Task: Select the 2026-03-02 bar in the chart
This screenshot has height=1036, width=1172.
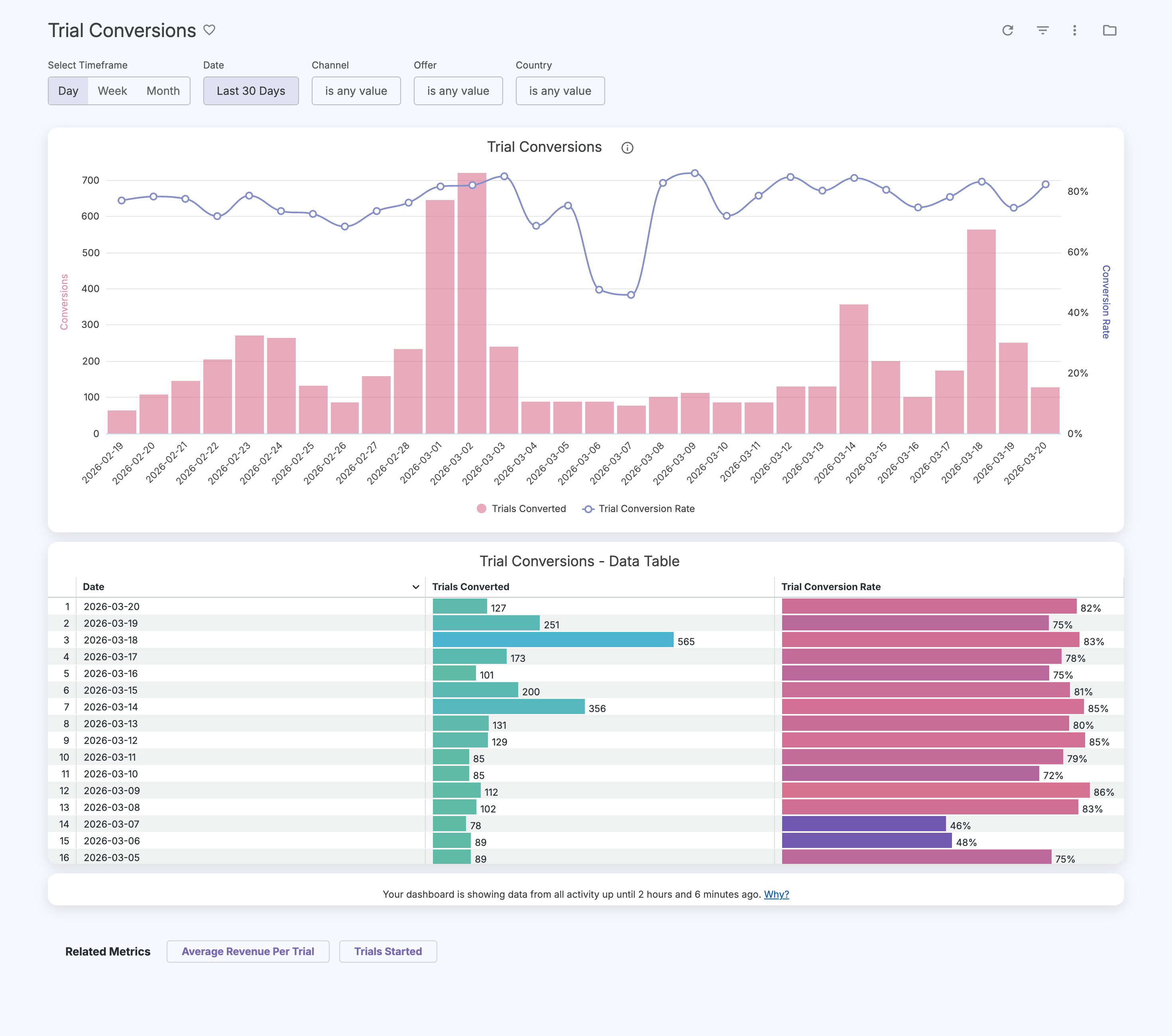Action: 472,303
